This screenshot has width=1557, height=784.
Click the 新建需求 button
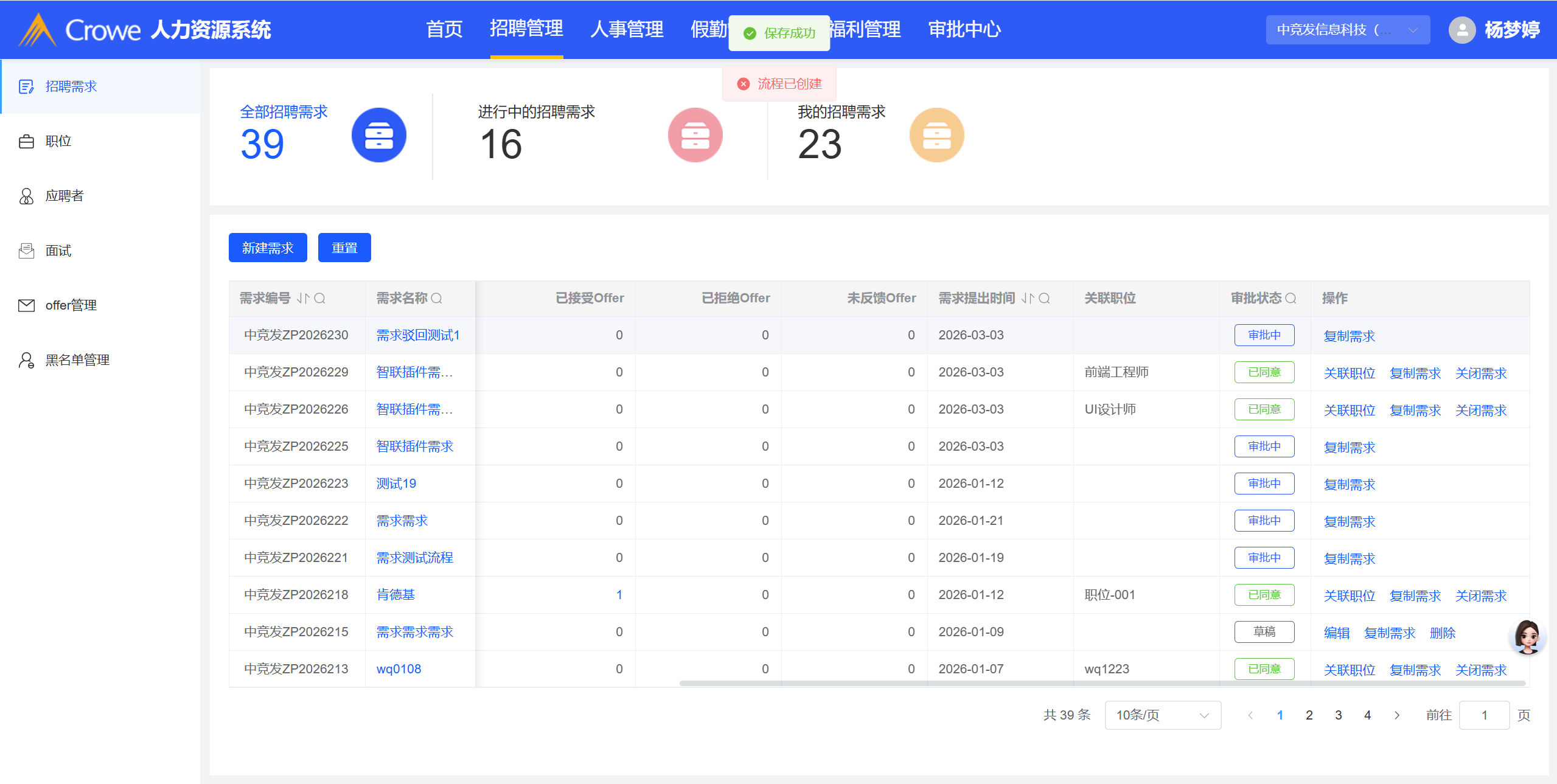[x=268, y=248]
